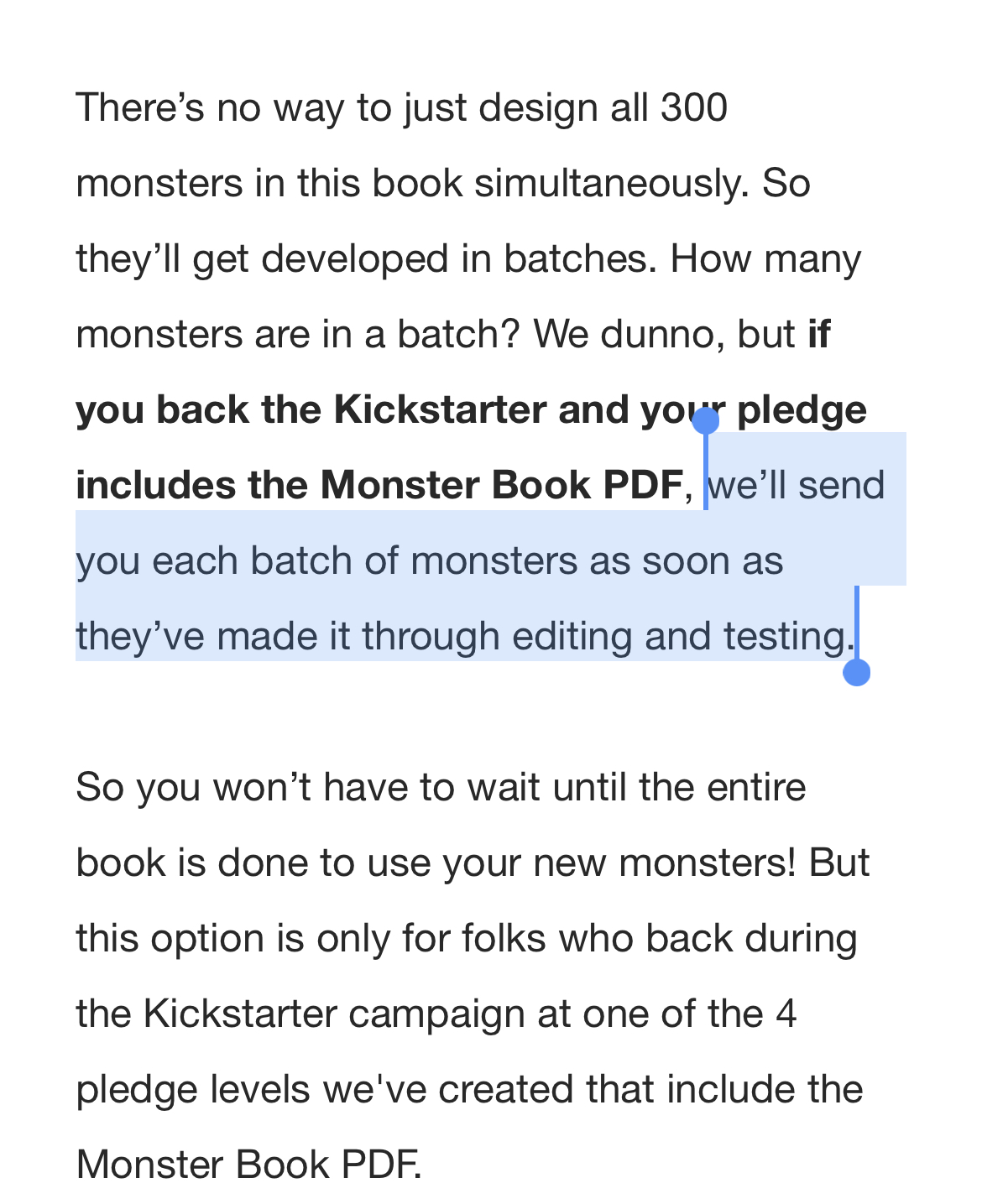Tap the bold phrase "Monster Book PDF"
Image resolution: width=982 pixels, height=1204 pixels.
[501, 486]
